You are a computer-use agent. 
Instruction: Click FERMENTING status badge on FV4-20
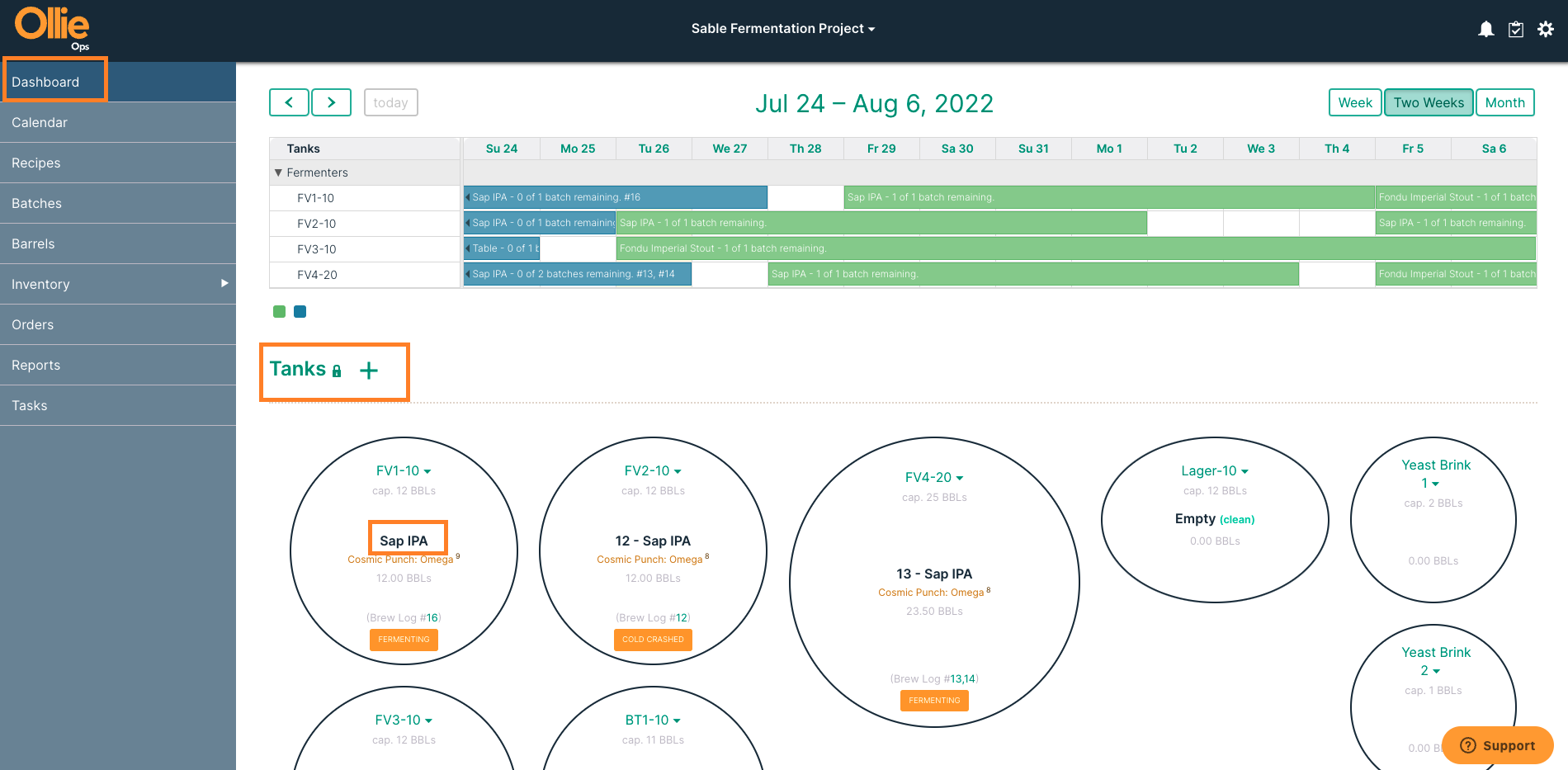coord(934,701)
